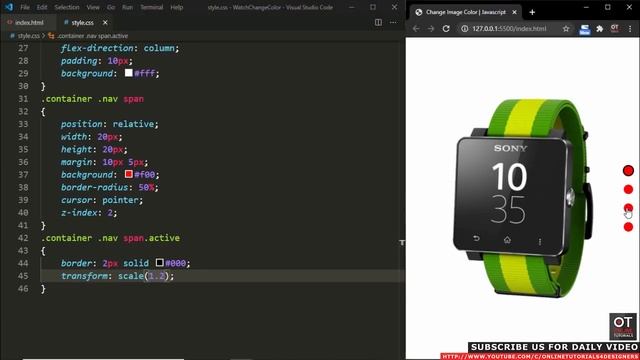Open the Go menu

point(111,7)
